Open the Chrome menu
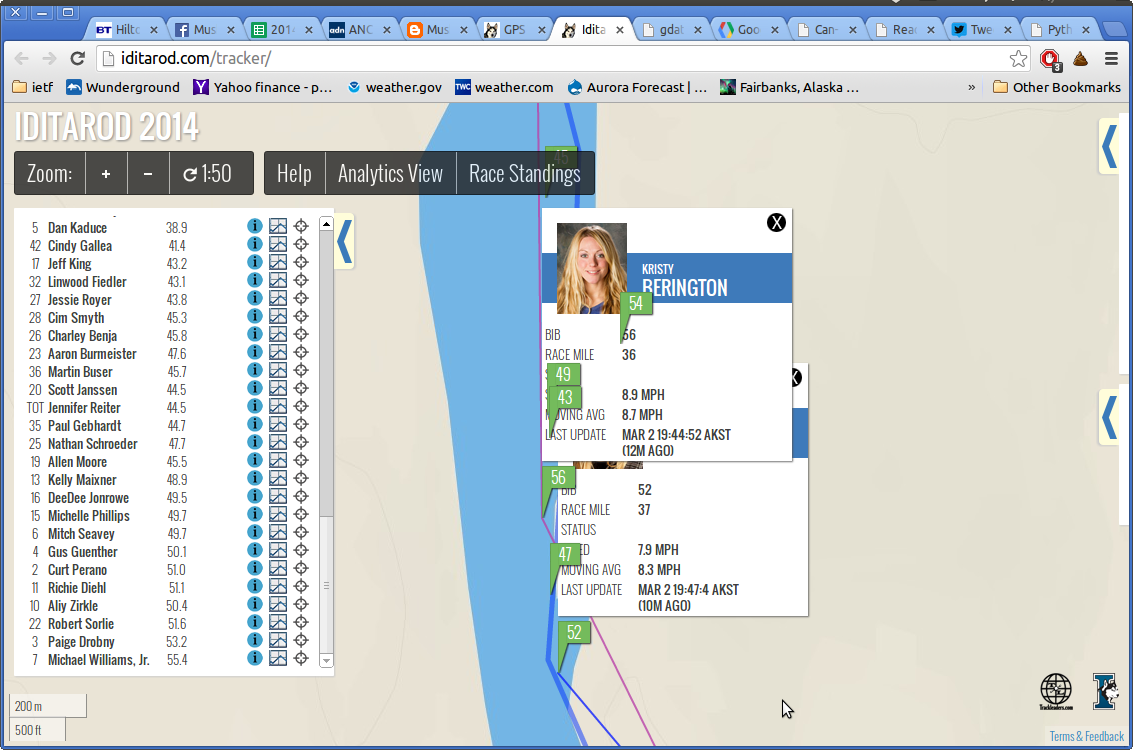This screenshot has width=1133, height=750. [x=1111, y=59]
